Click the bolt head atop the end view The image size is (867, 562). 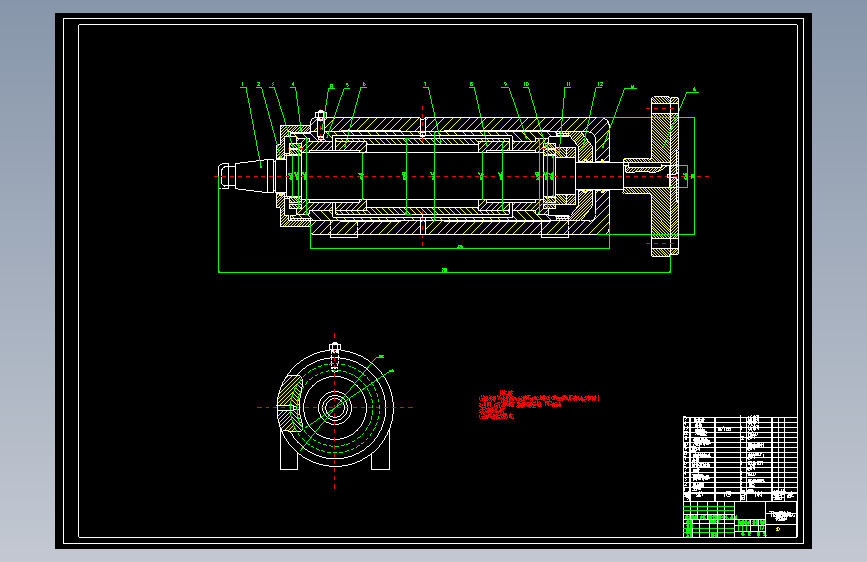pos(335,348)
